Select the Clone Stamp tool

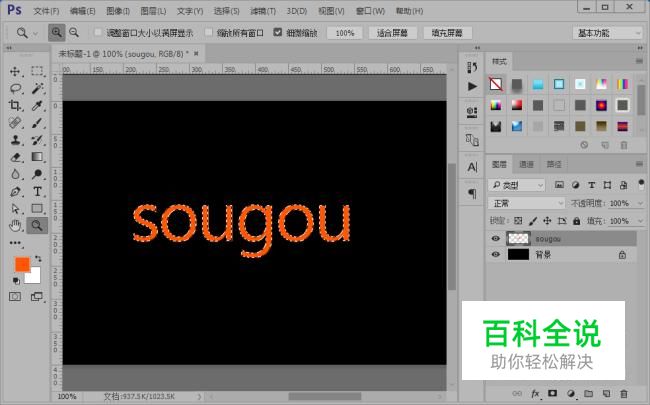(15, 140)
